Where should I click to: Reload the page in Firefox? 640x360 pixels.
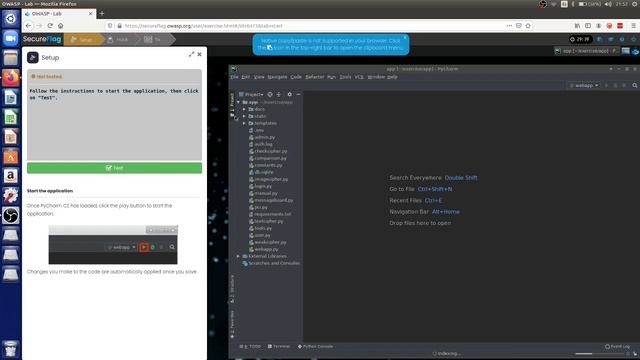coord(50,26)
